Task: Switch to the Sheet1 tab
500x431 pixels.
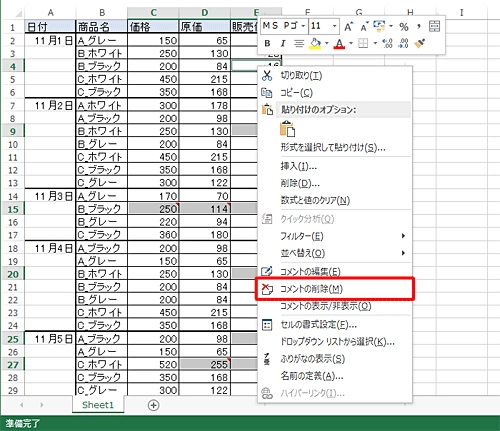Action: click(98, 405)
